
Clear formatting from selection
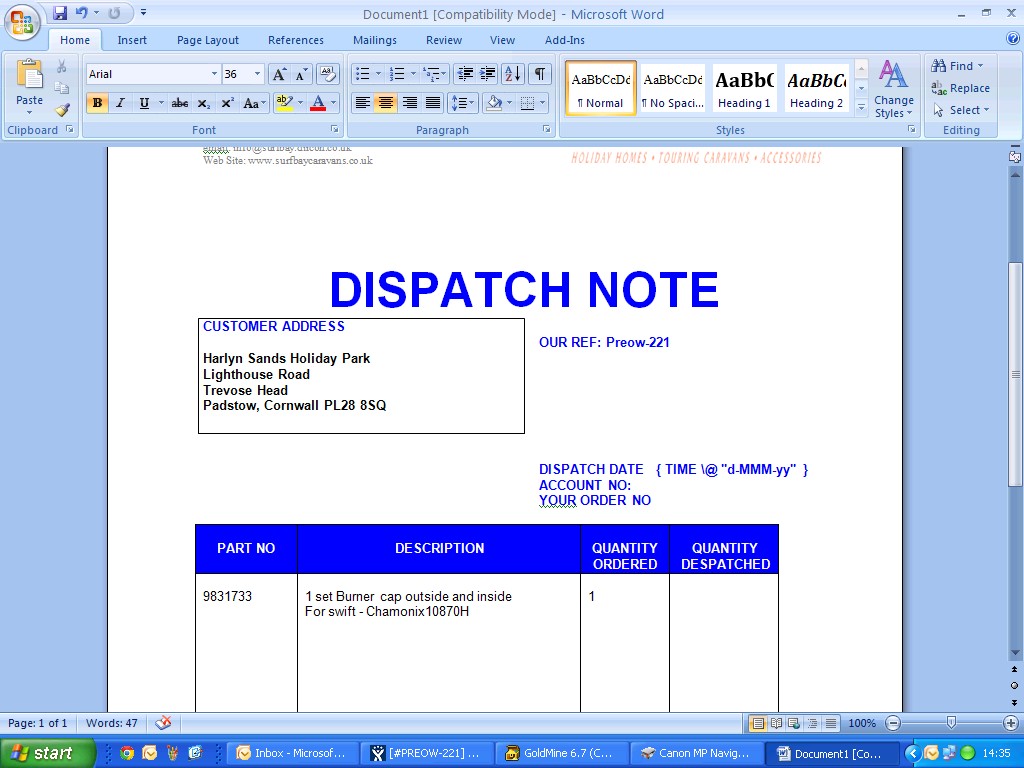point(328,74)
